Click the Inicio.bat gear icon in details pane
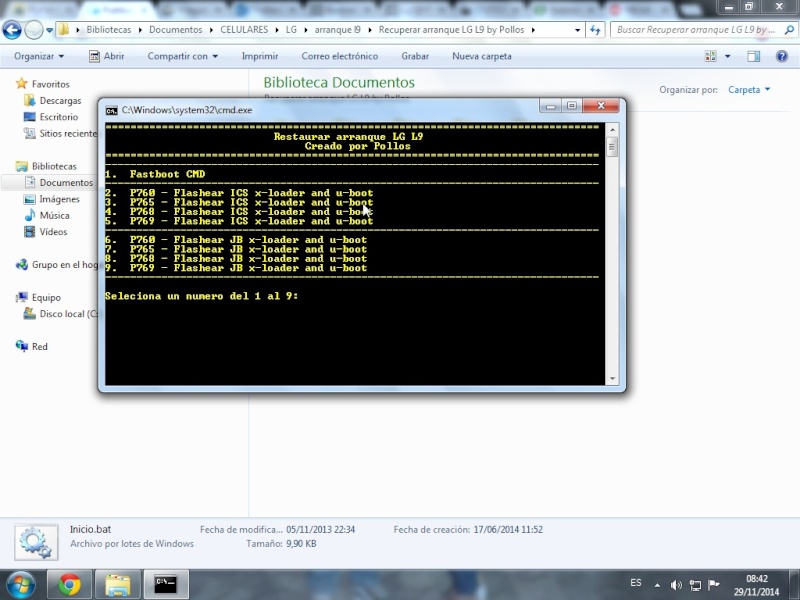The width and height of the screenshot is (800, 600). pyautogui.click(x=36, y=542)
